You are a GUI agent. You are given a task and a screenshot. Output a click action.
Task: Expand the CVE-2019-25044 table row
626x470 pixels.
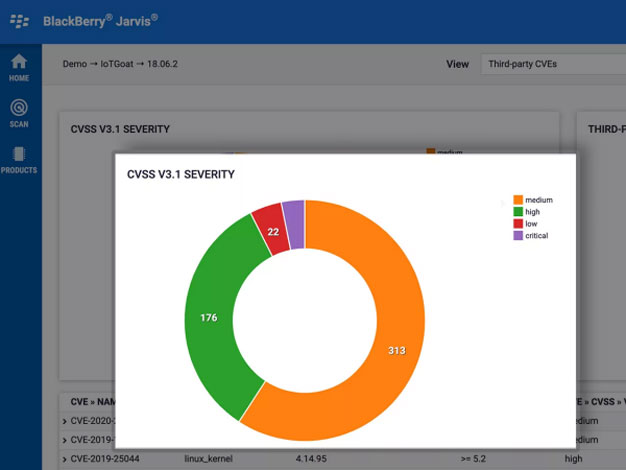[65, 458]
